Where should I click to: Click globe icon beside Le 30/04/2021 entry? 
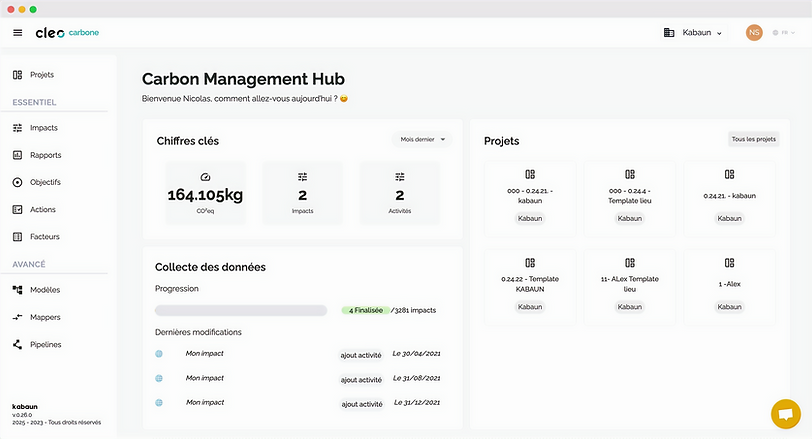(159, 354)
